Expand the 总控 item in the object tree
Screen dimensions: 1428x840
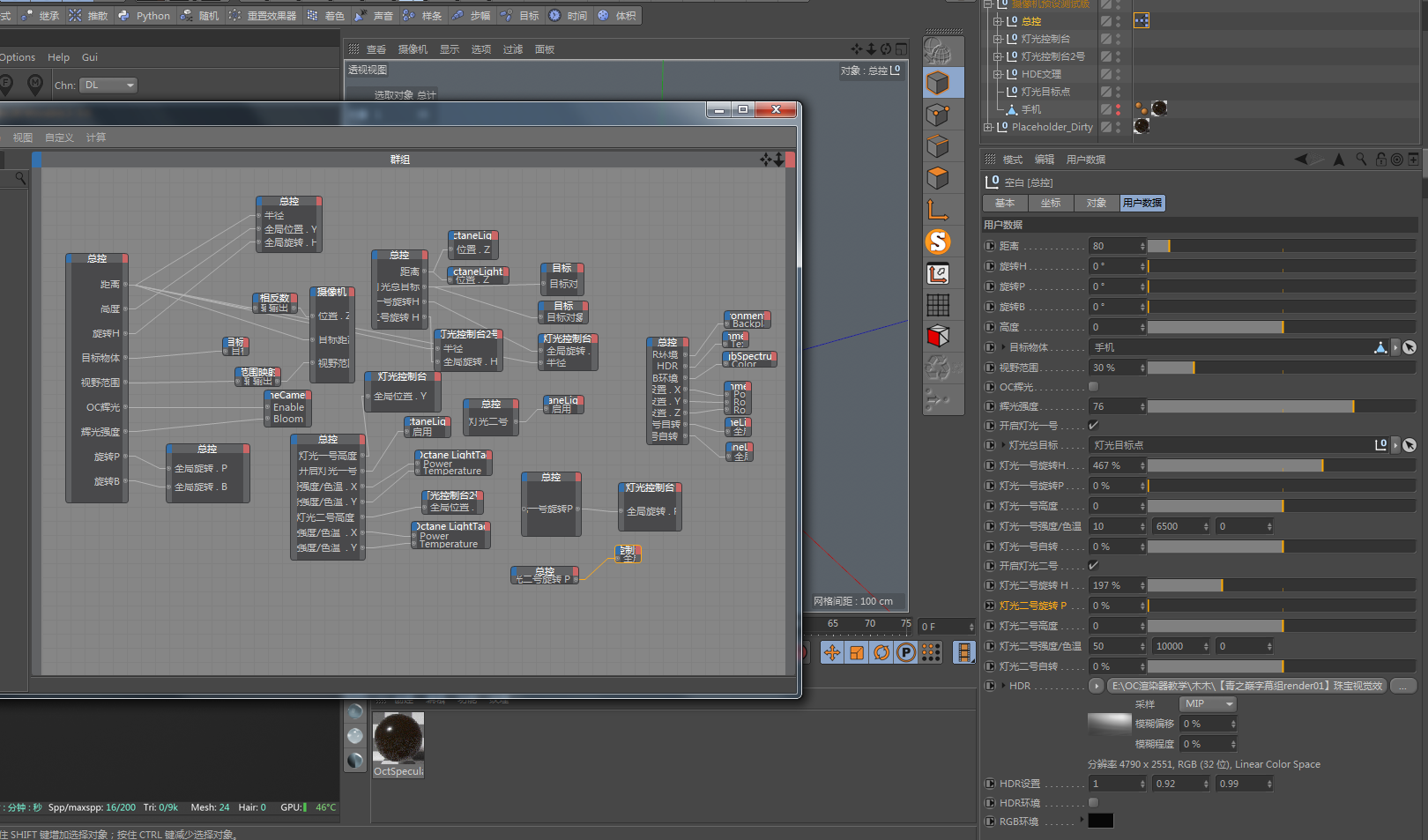coord(999,21)
